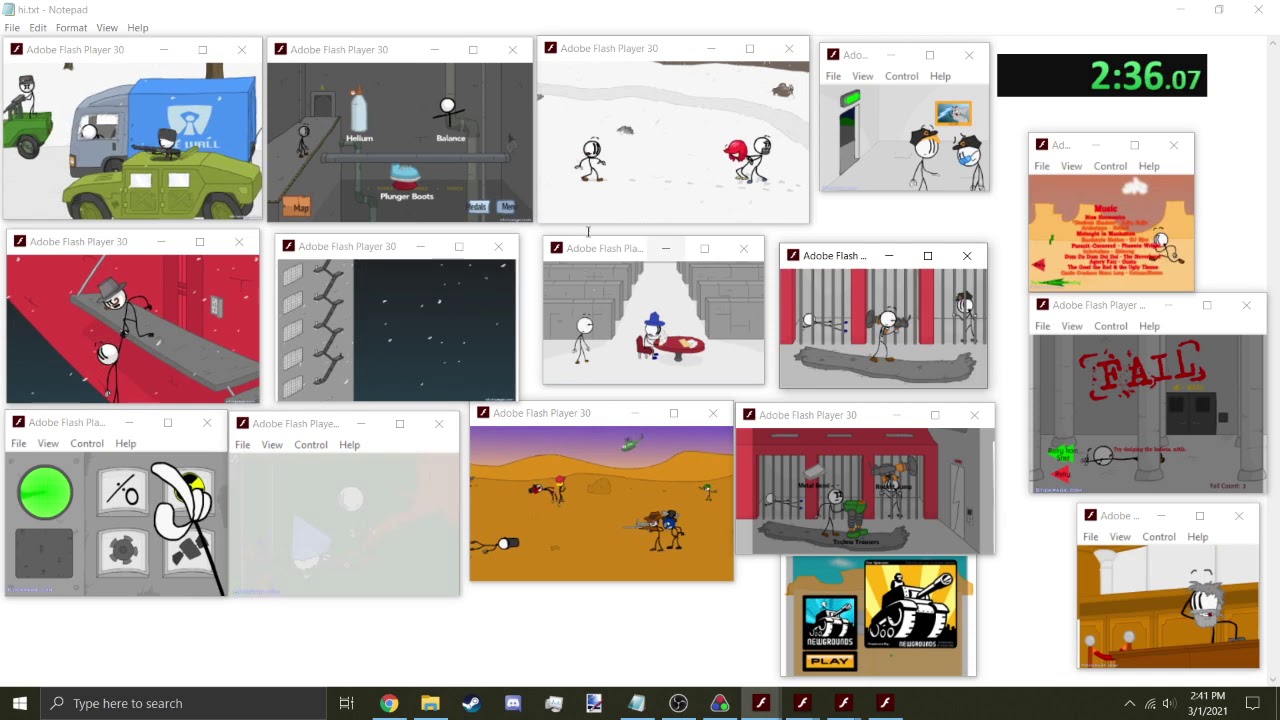Open View menu in FAIL screen Flash window

point(1071,326)
